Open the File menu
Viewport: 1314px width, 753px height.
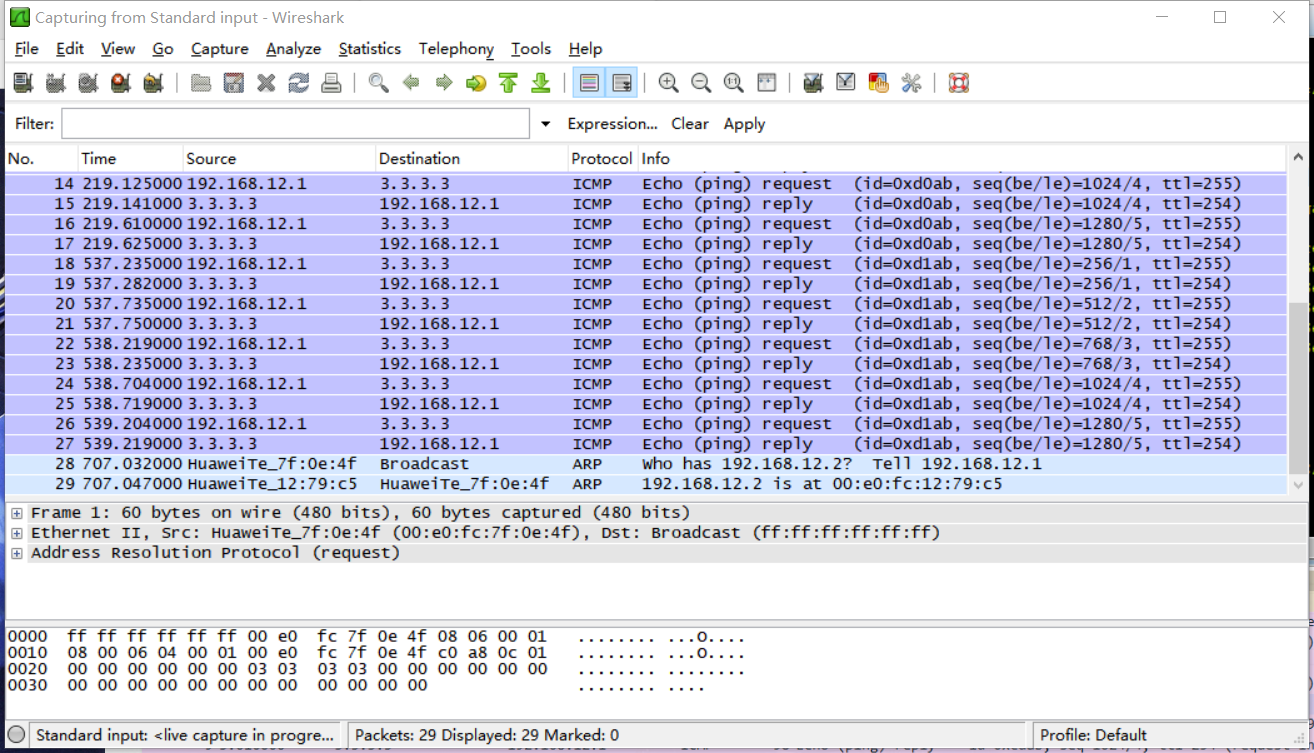click(27, 49)
